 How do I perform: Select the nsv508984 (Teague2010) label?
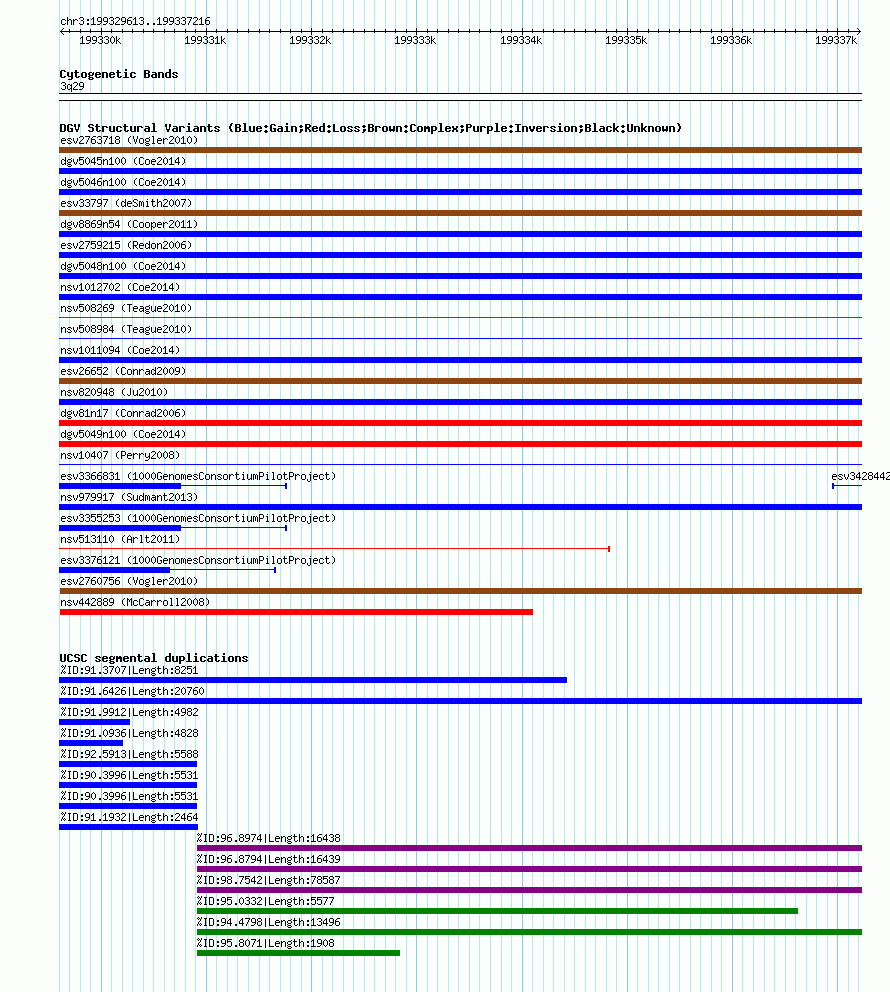click(x=126, y=329)
